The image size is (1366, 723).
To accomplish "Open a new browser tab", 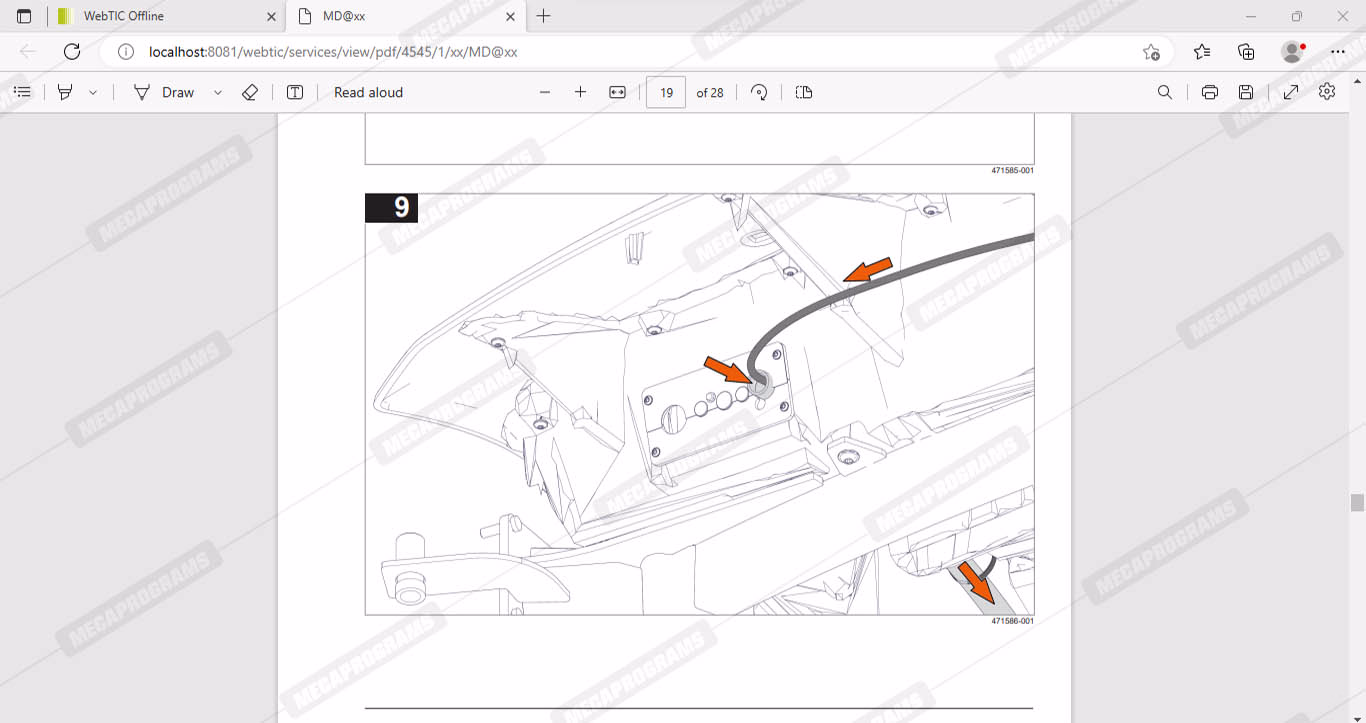I will [x=543, y=16].
